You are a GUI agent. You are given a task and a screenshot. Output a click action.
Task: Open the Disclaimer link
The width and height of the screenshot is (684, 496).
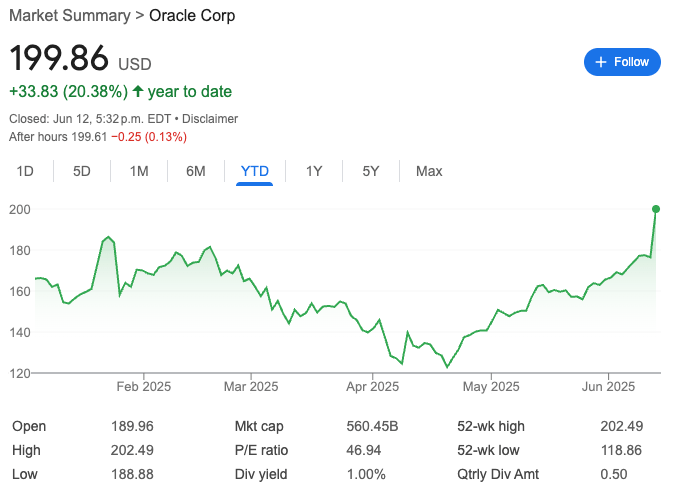[x=210, y=119]
